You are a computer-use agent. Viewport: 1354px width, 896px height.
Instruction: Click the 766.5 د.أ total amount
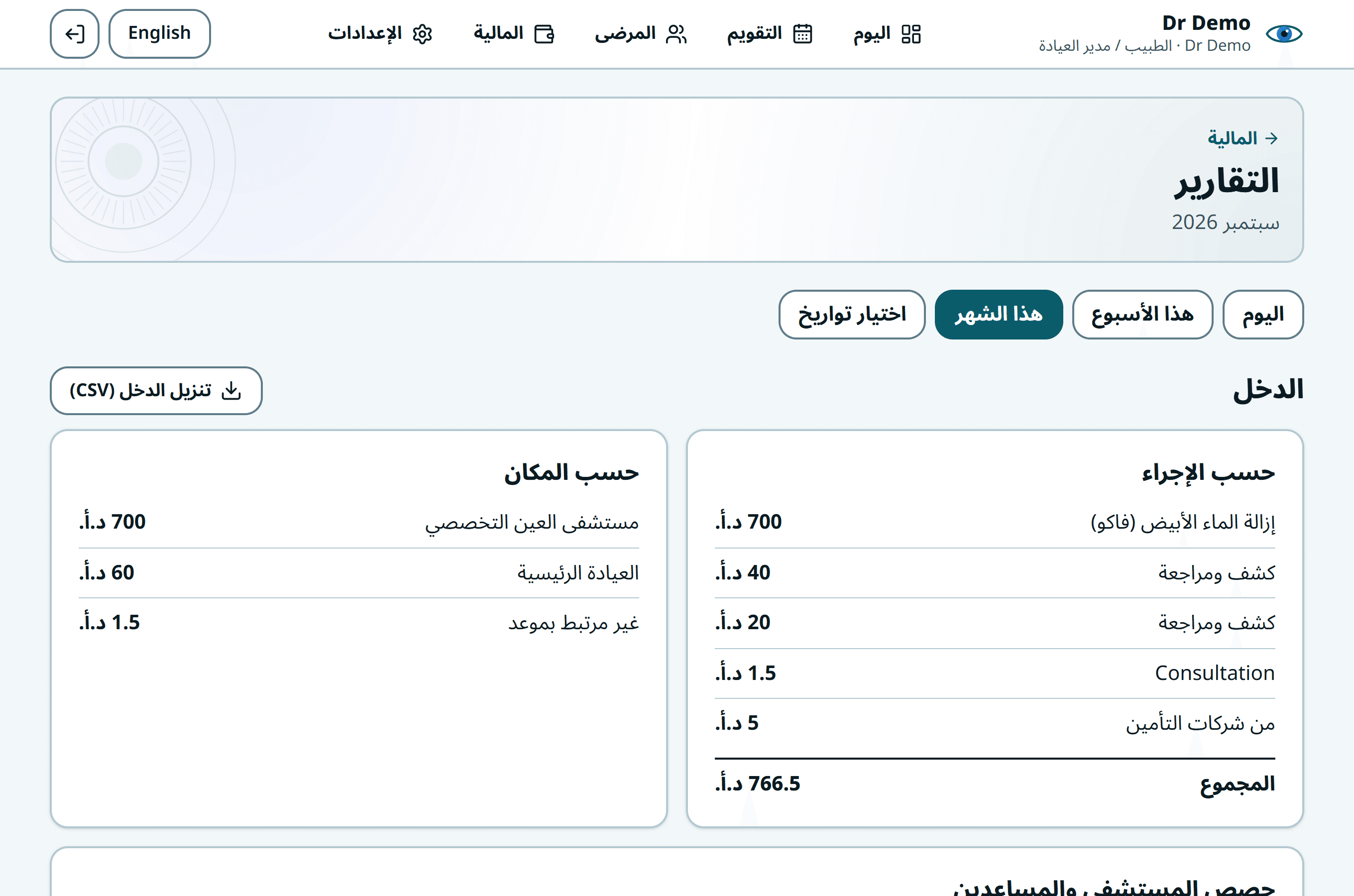(758, 784)
